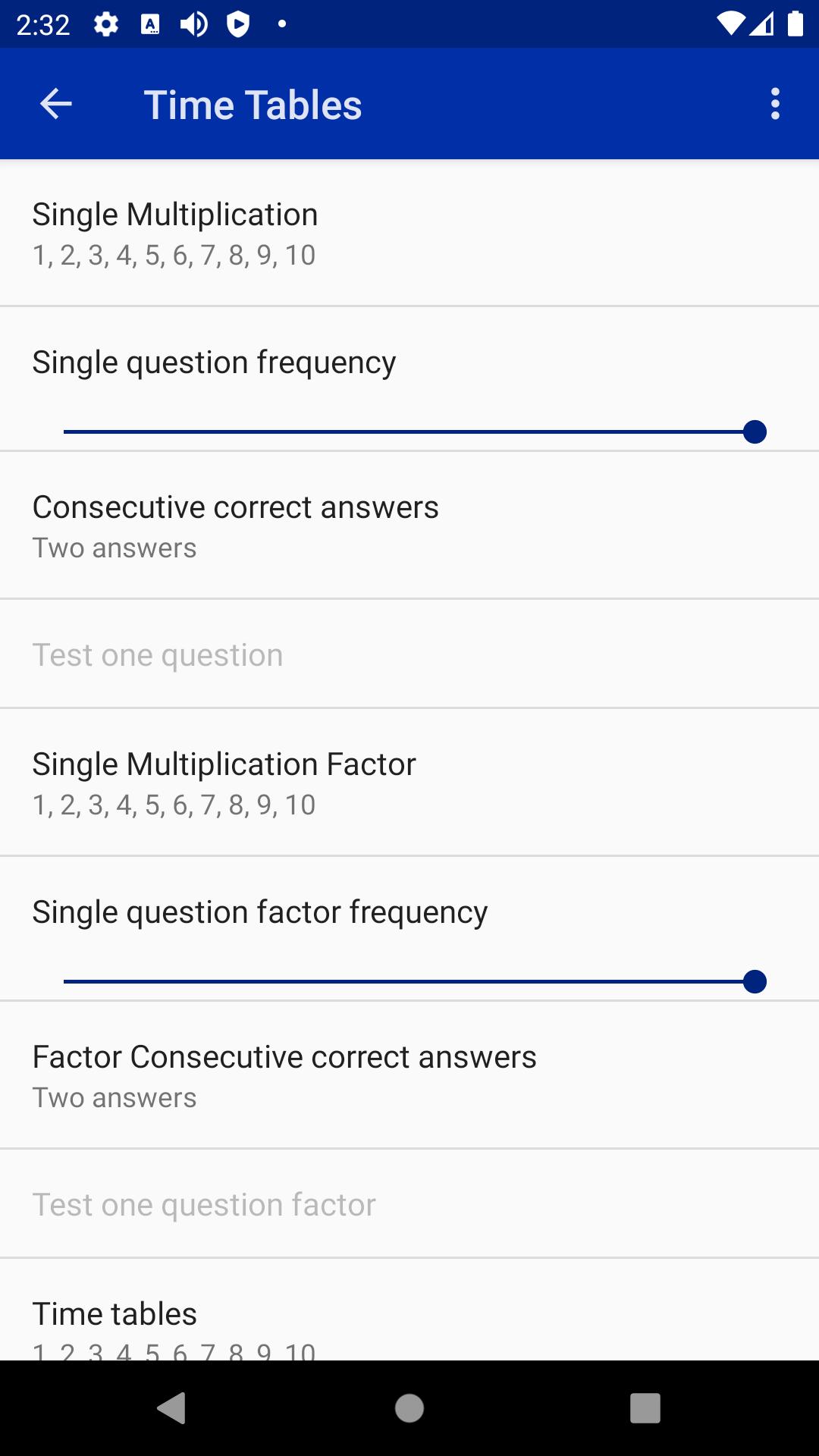This screenshot has width=819, height=1456.
Task: Tap the volume speaker status icon
Action: click(x=194, y=24)
